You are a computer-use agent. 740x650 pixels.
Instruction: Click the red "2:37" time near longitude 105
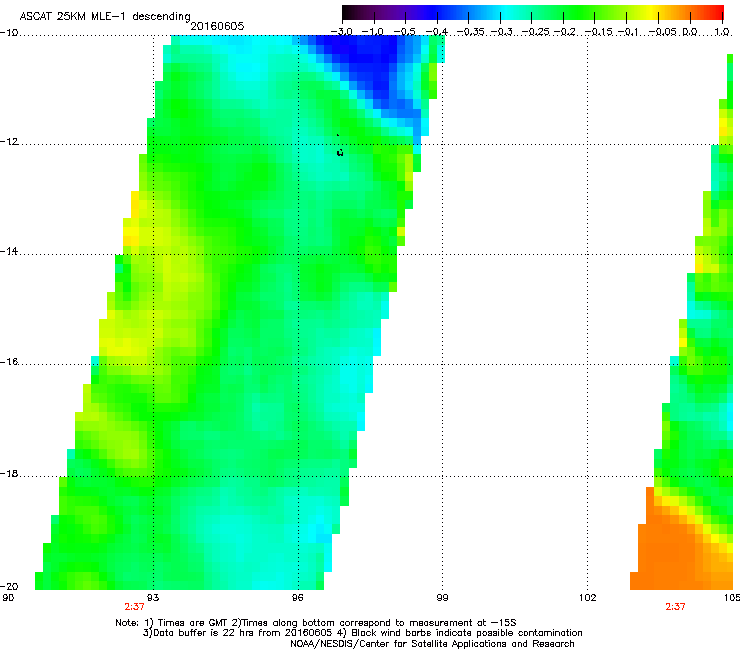[x=675, y=607]
